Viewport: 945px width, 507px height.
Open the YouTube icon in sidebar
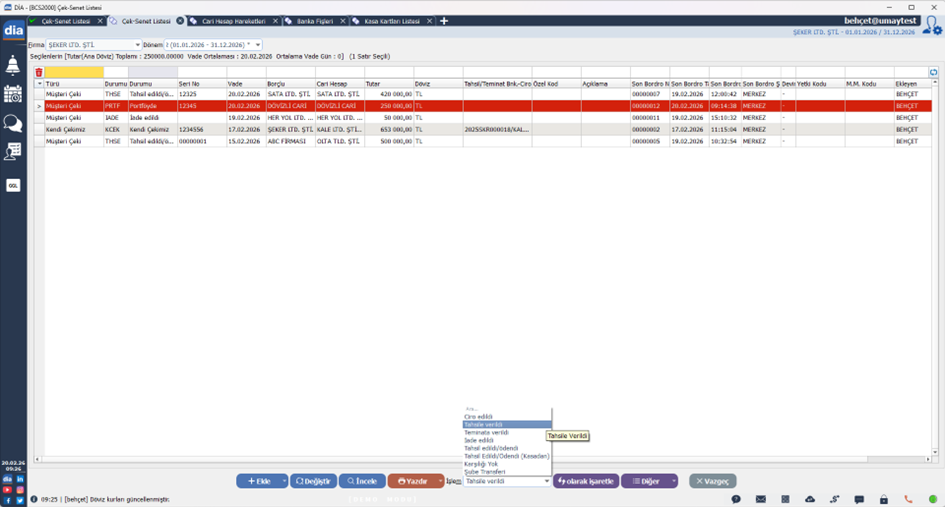point(7,490)
